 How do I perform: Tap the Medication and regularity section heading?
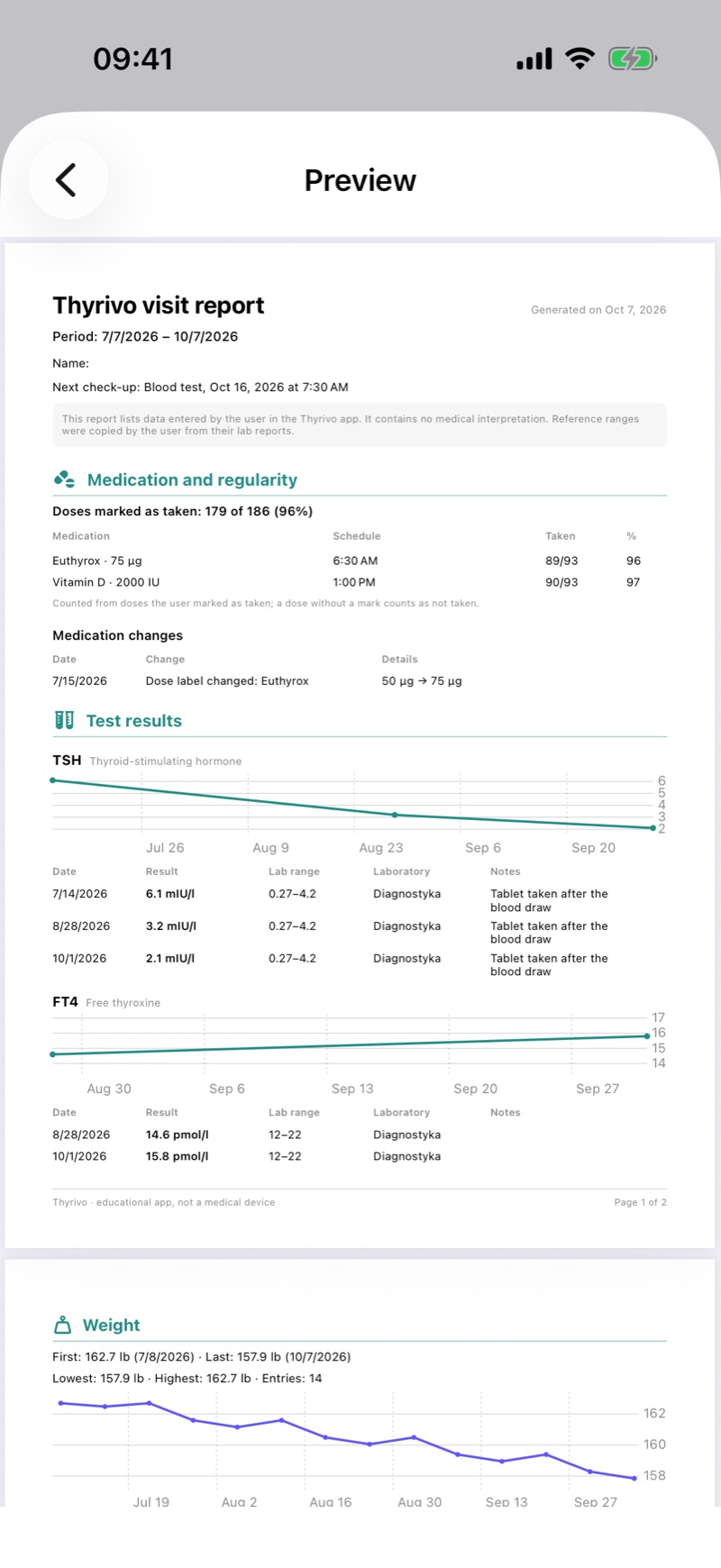click(x=192, y=479)
